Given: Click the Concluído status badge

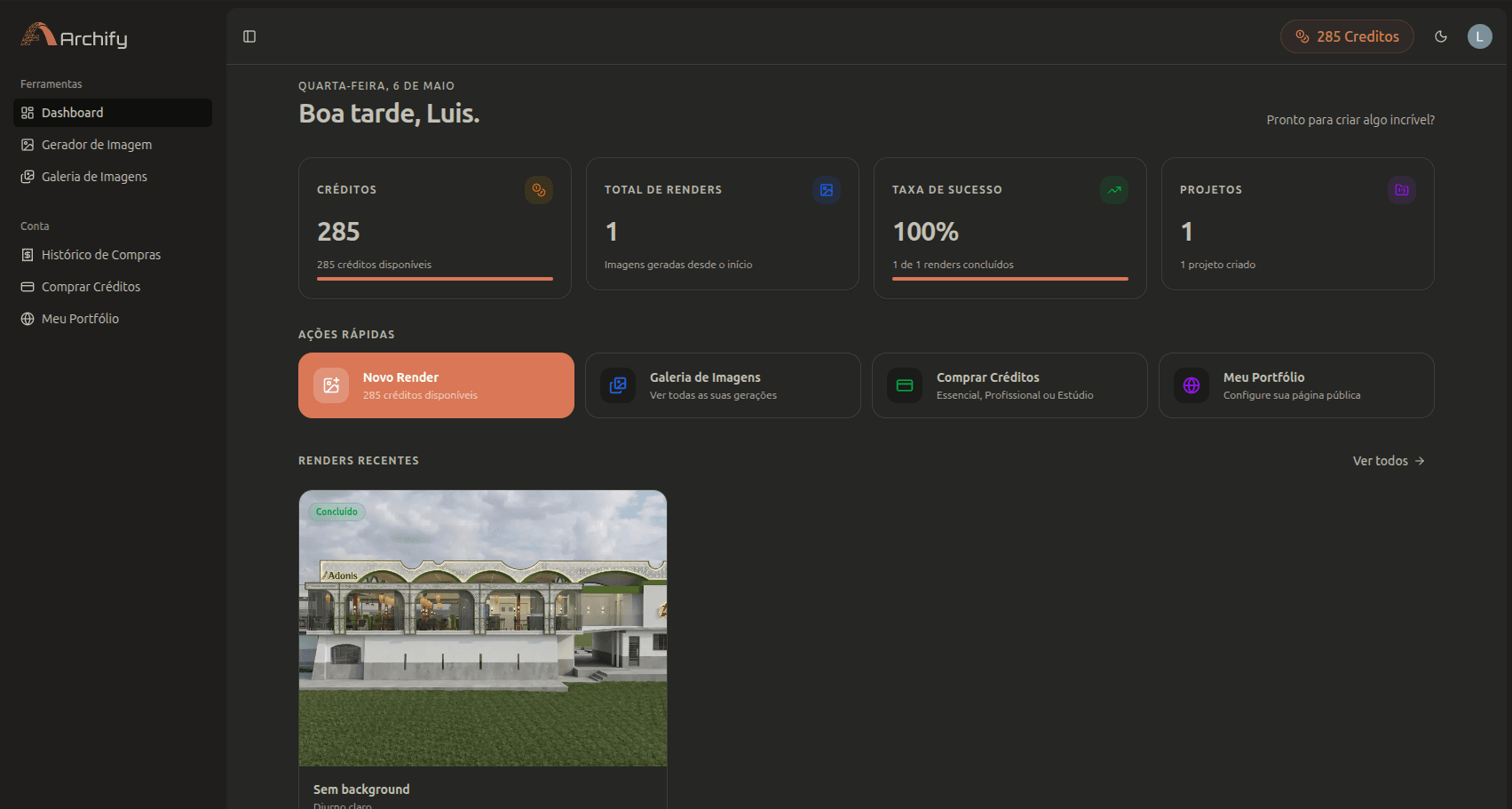Looking at the screenshot, I should click(x=336, y=512).
